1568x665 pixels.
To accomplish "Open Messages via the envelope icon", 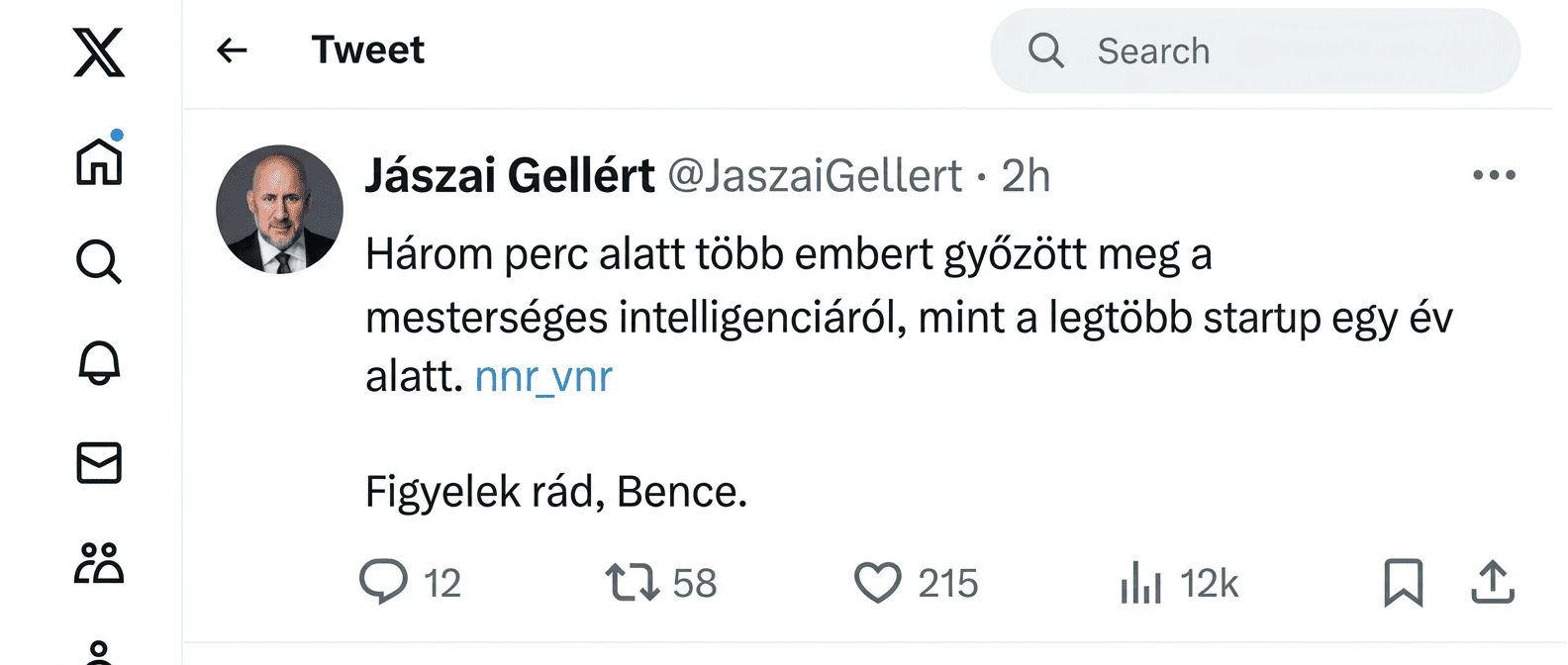I will coord(99,463).
